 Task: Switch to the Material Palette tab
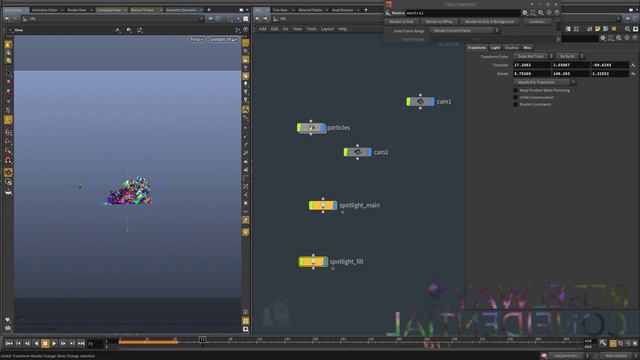coord(310,10)
